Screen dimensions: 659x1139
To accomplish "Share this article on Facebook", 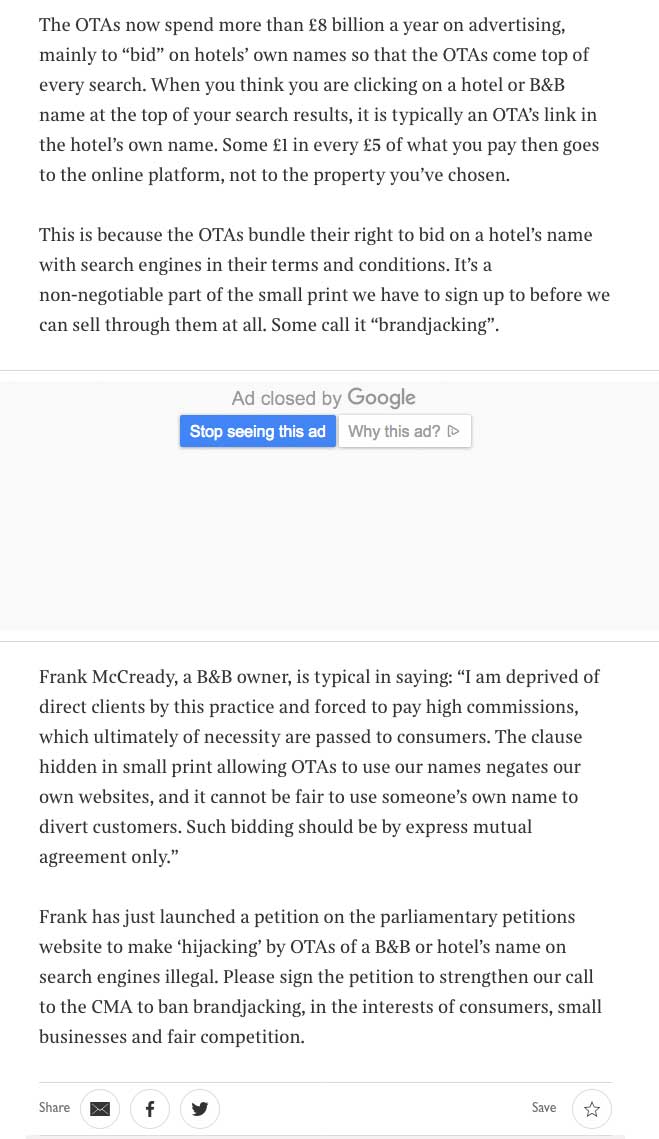I will [150, 1108].
